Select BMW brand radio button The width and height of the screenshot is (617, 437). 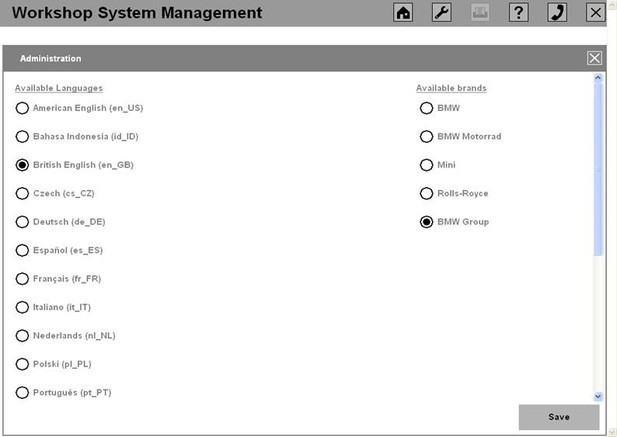pyautogui.click(x=426, y=108)
